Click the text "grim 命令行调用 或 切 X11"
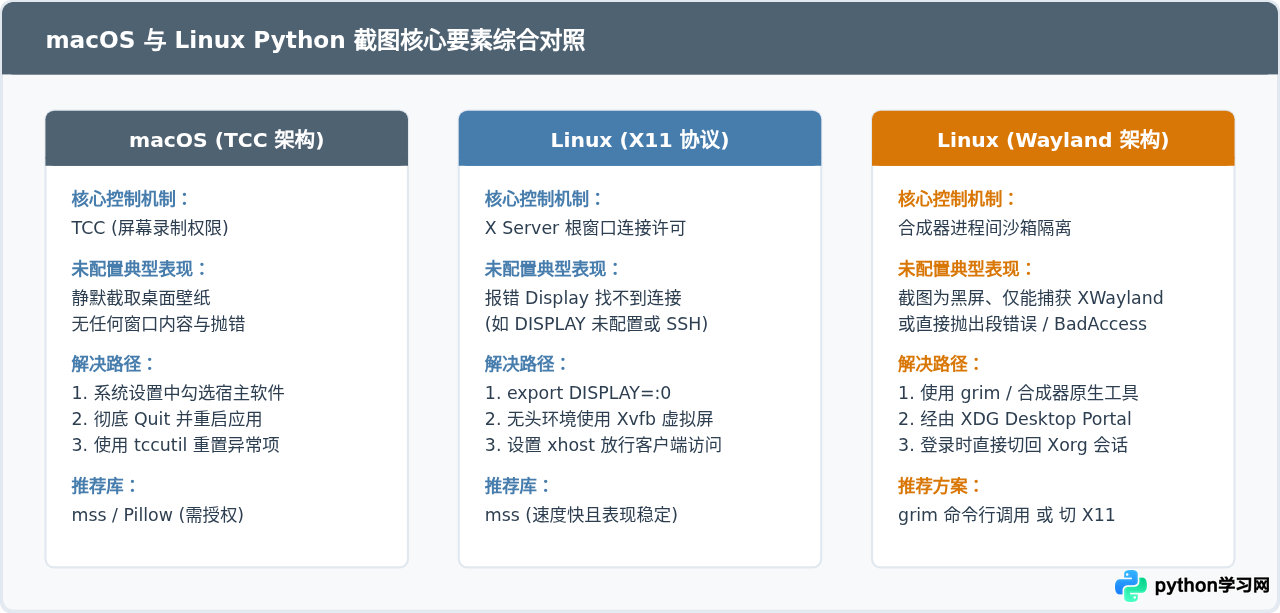 point(1006,515)
